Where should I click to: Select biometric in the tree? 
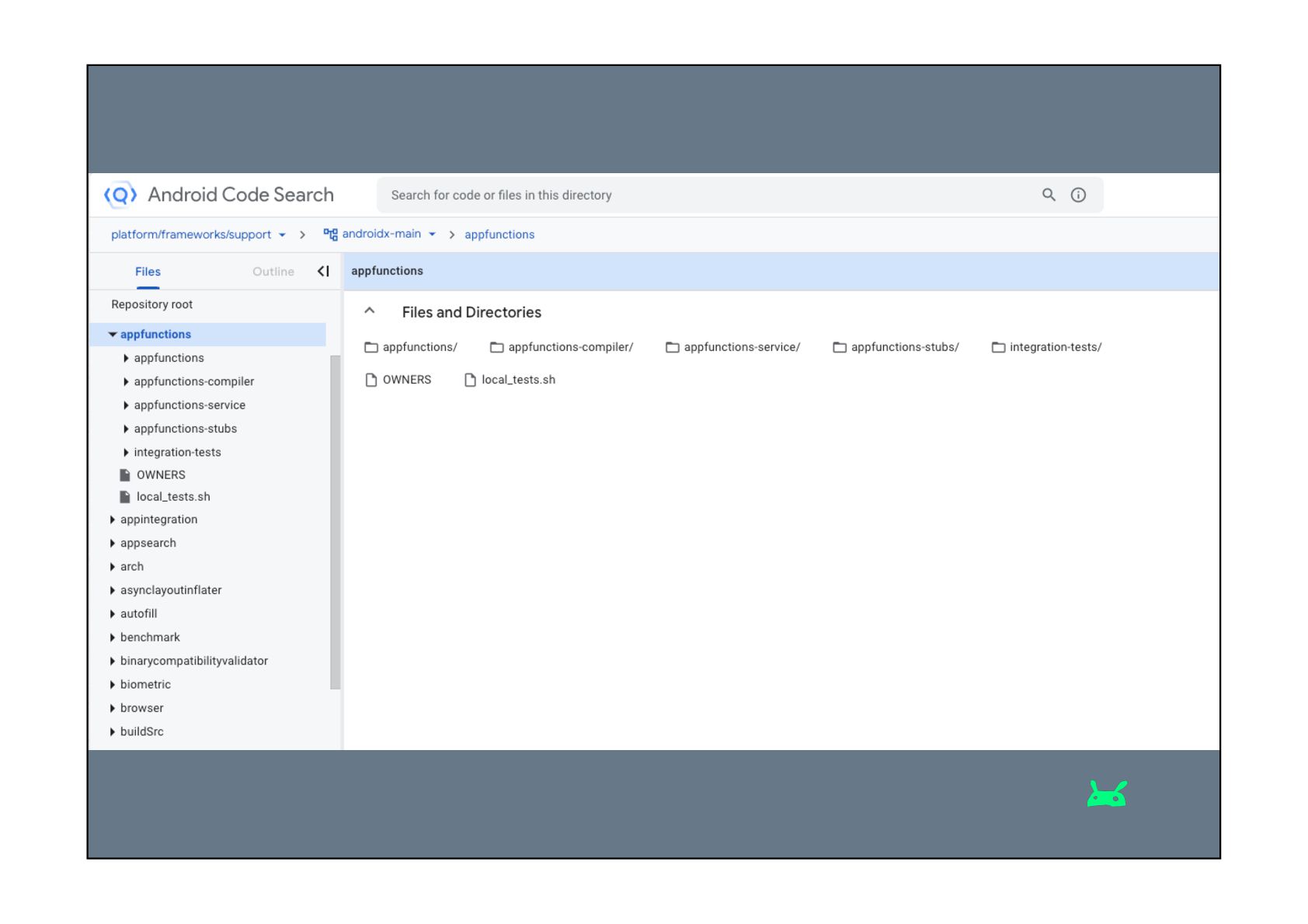click(145, 684)
